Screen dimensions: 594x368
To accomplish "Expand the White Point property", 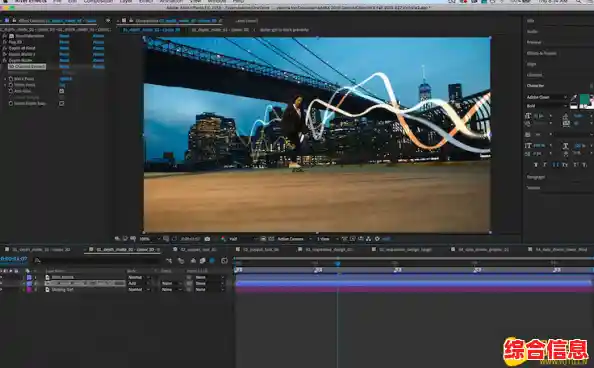I will click(x=5, y=85).
